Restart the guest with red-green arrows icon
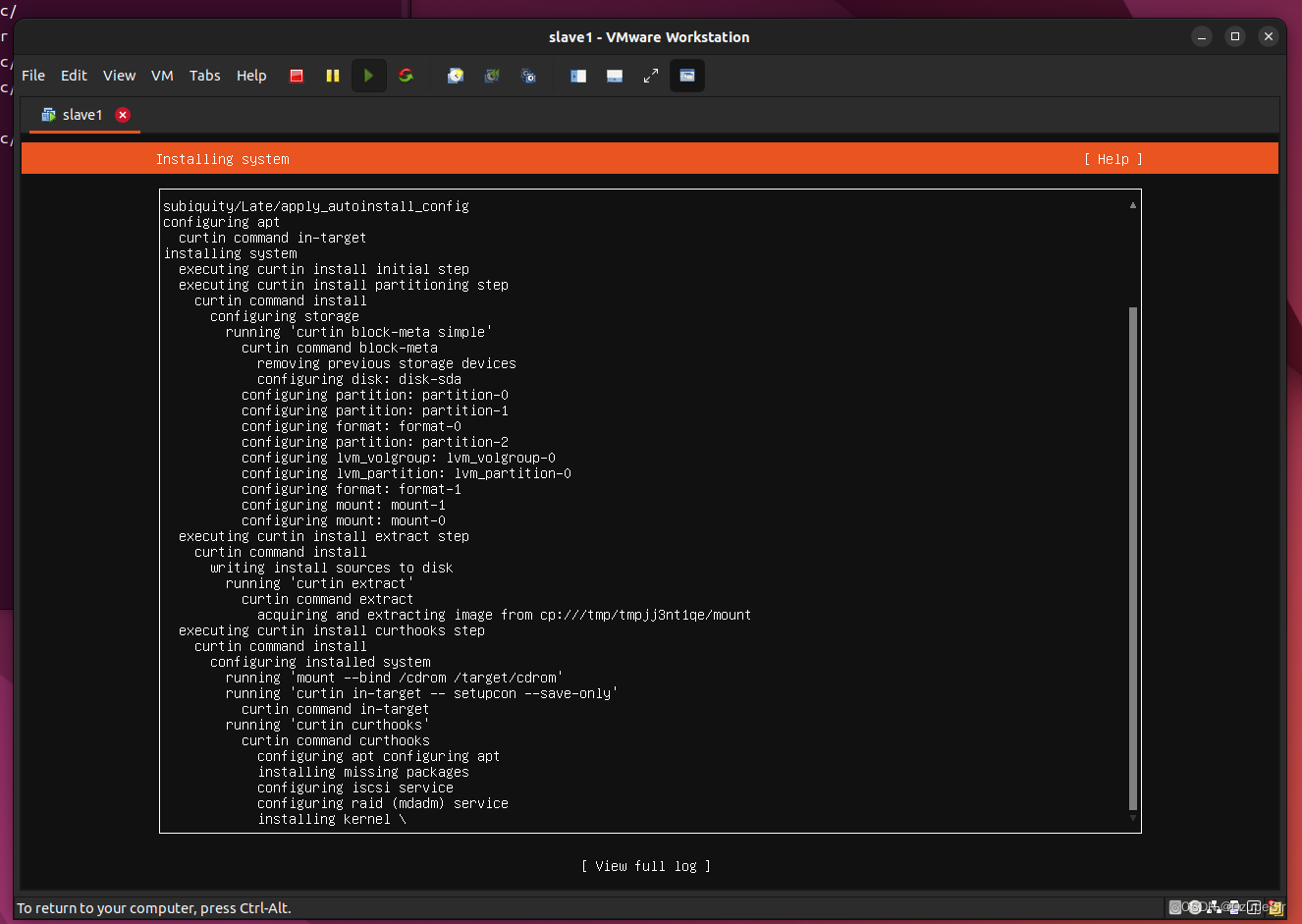Screen dimensions: 1302x924 point(406,76)
